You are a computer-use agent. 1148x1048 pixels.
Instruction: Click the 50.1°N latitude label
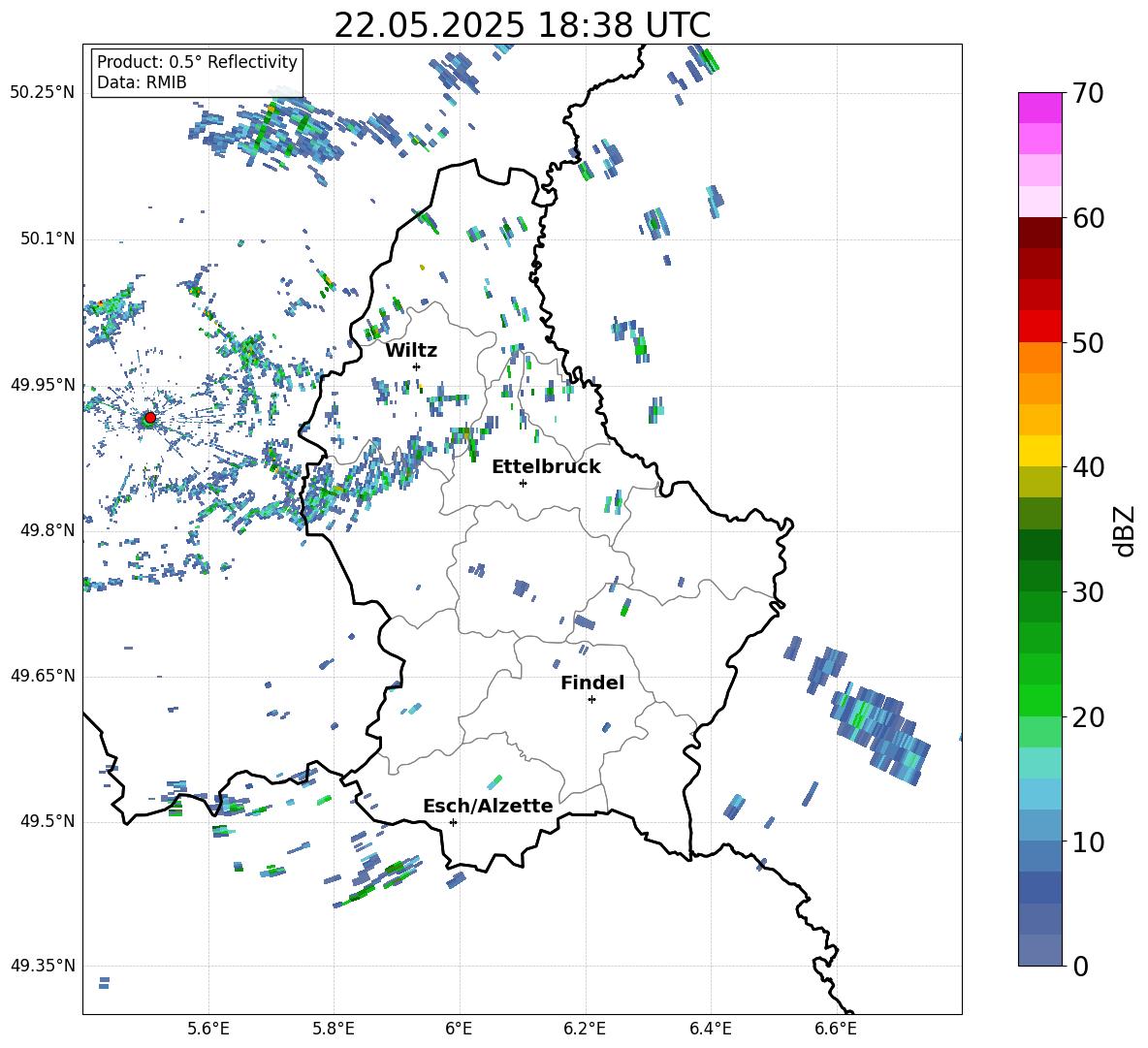pos(48,239)
